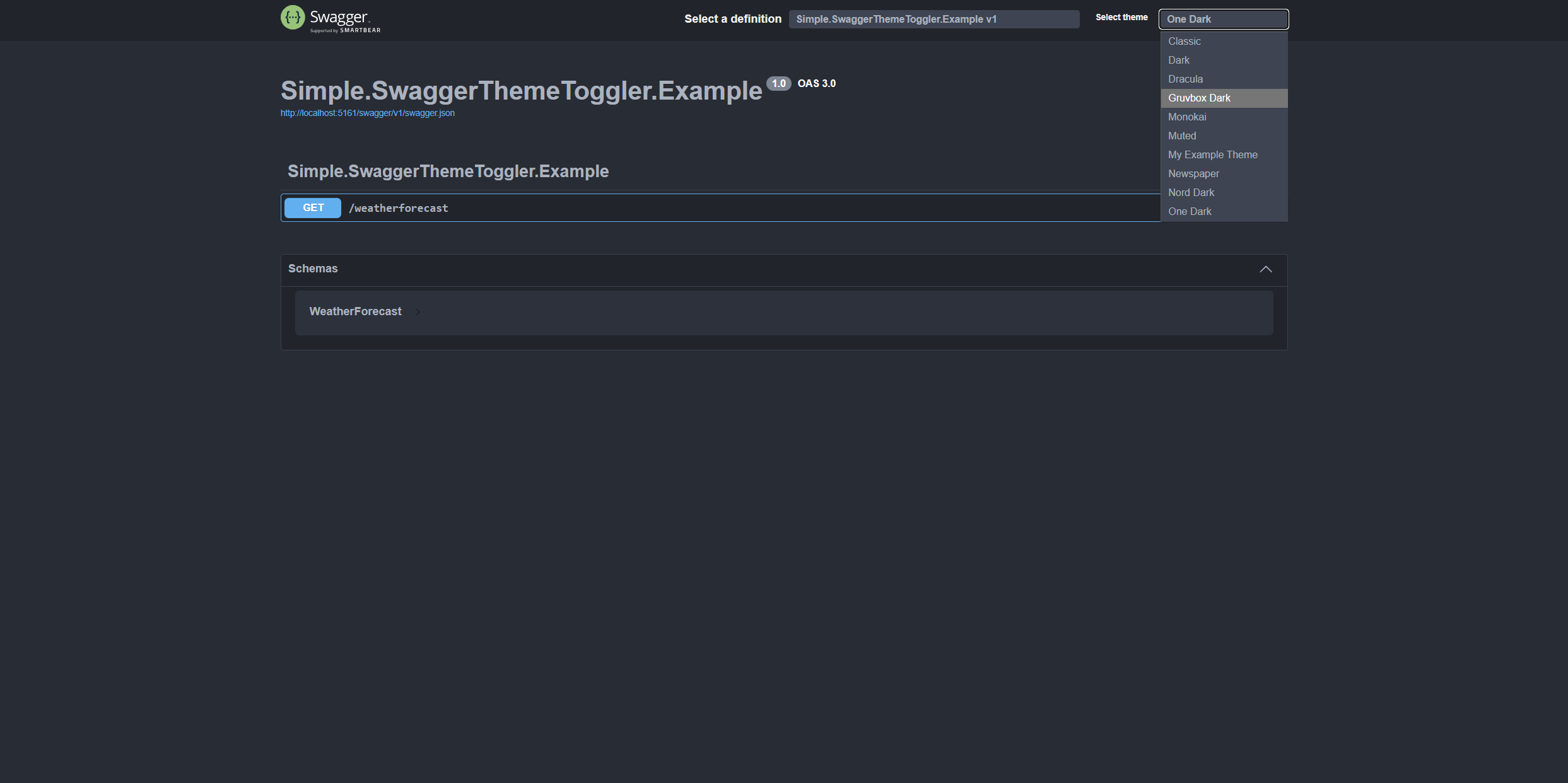This screenshot has height=783, width=1568.
Task: Apply the Newspaper theme
Action: tap(1193, 173)
